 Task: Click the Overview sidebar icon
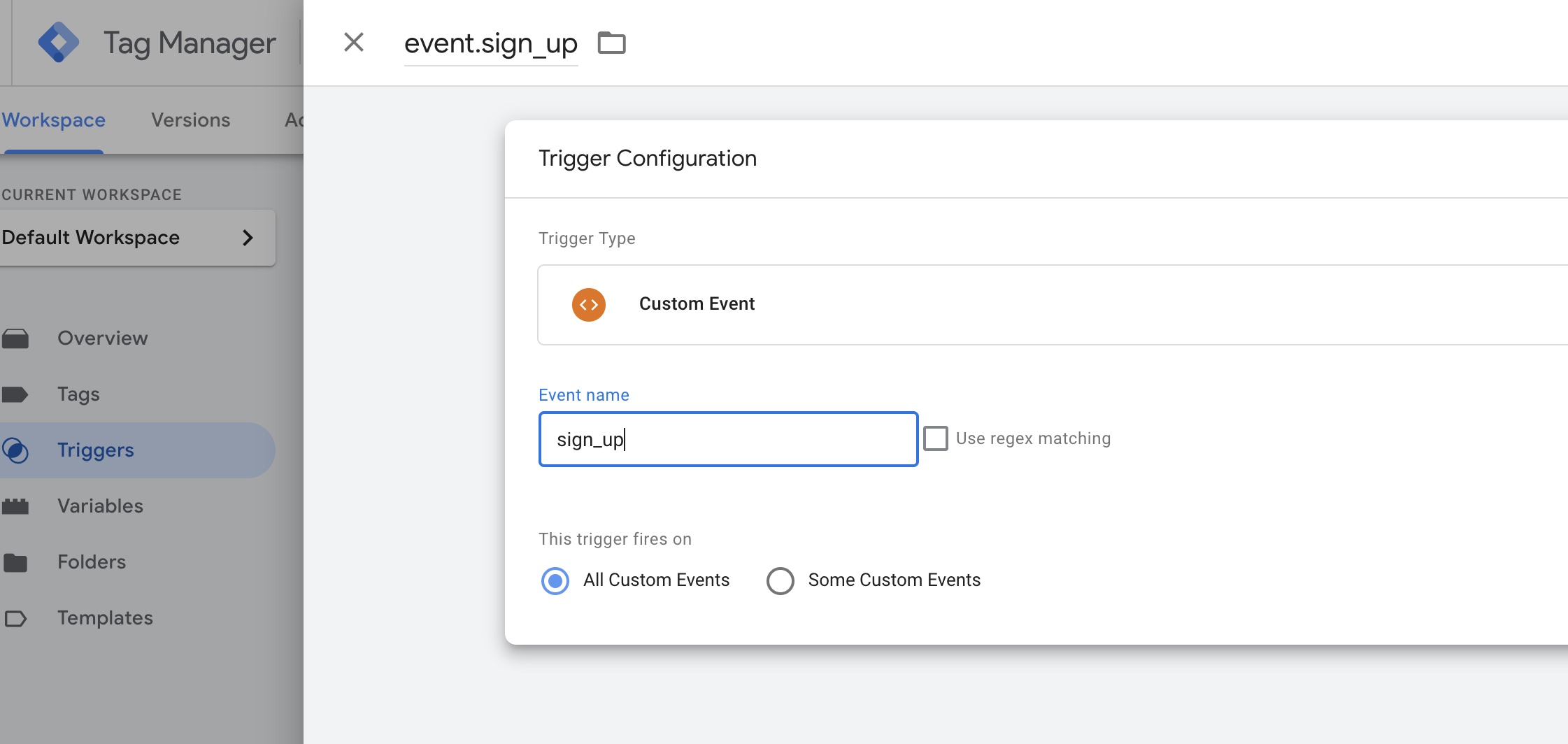pos(15,338)
